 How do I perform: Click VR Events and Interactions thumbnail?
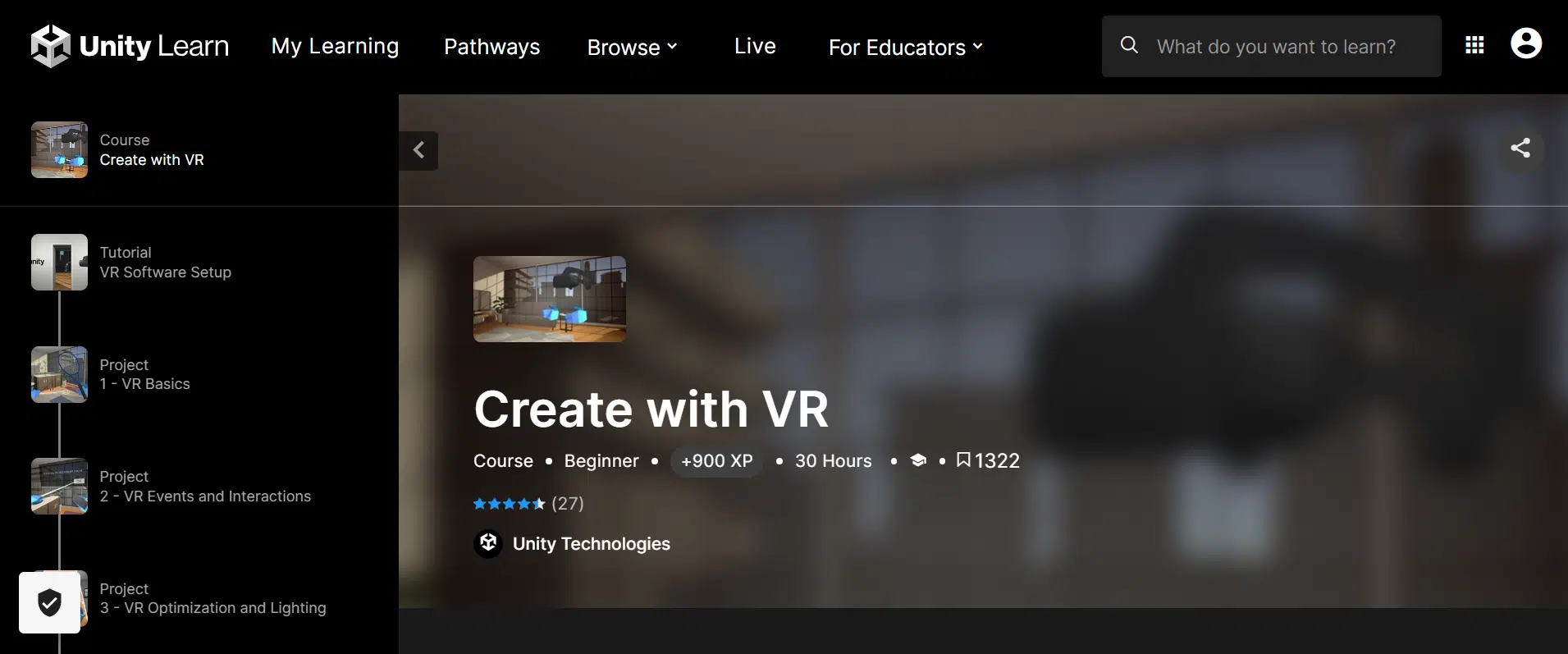(59, 486)
